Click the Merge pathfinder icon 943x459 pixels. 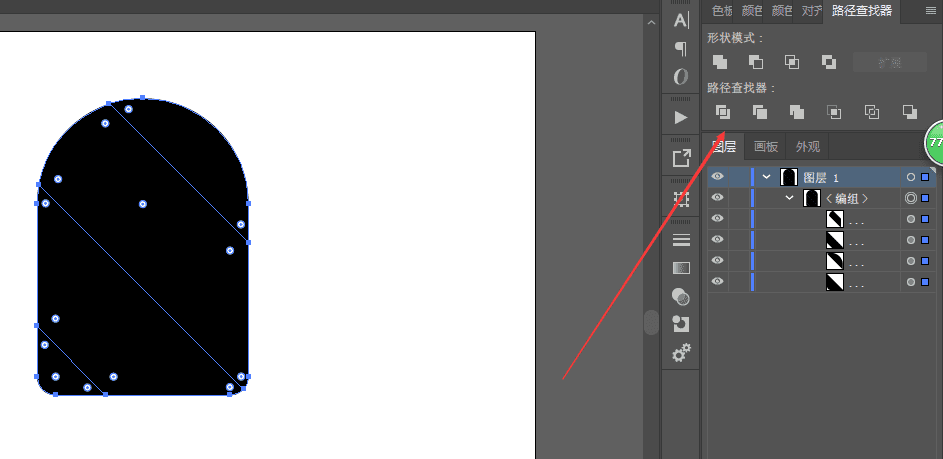797,112
